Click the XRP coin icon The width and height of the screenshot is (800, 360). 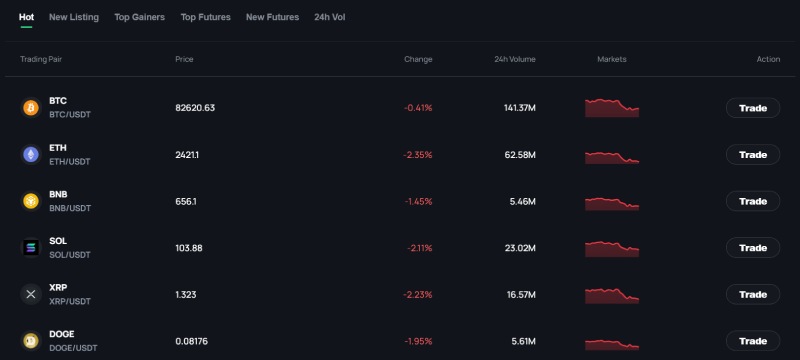(x=31, y=295)
